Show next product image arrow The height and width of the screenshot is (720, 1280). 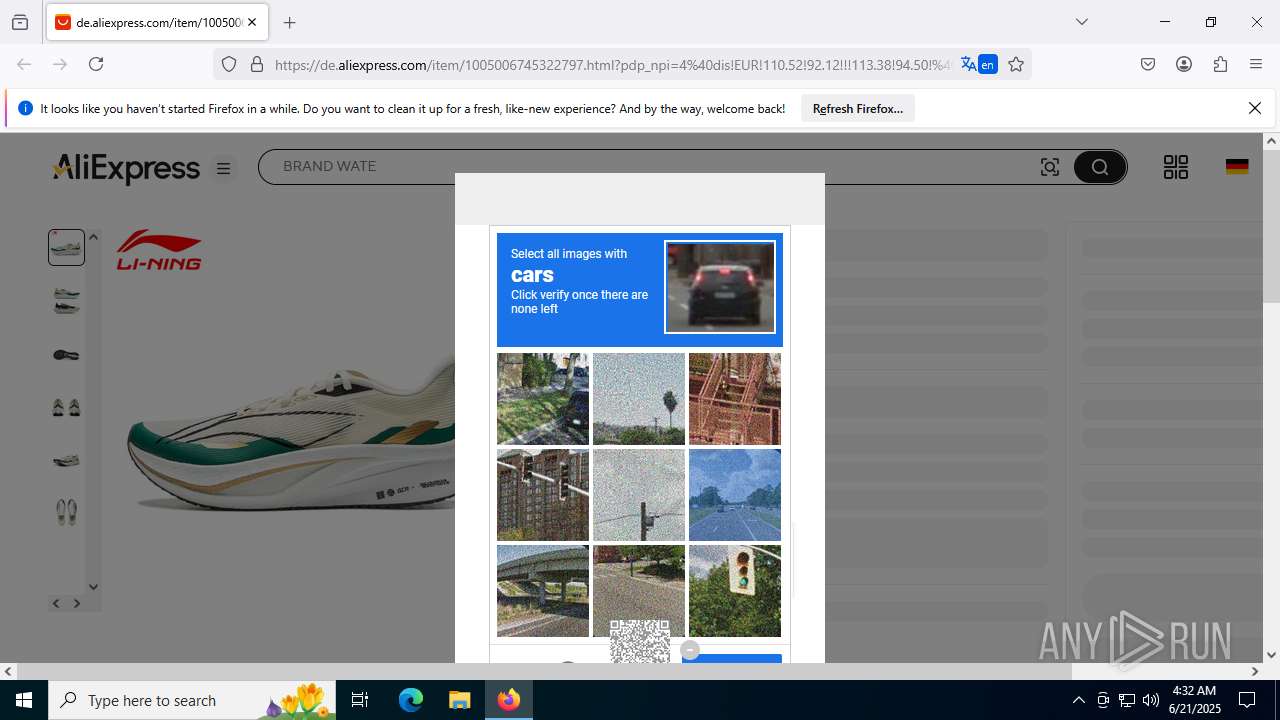(77, 603)
